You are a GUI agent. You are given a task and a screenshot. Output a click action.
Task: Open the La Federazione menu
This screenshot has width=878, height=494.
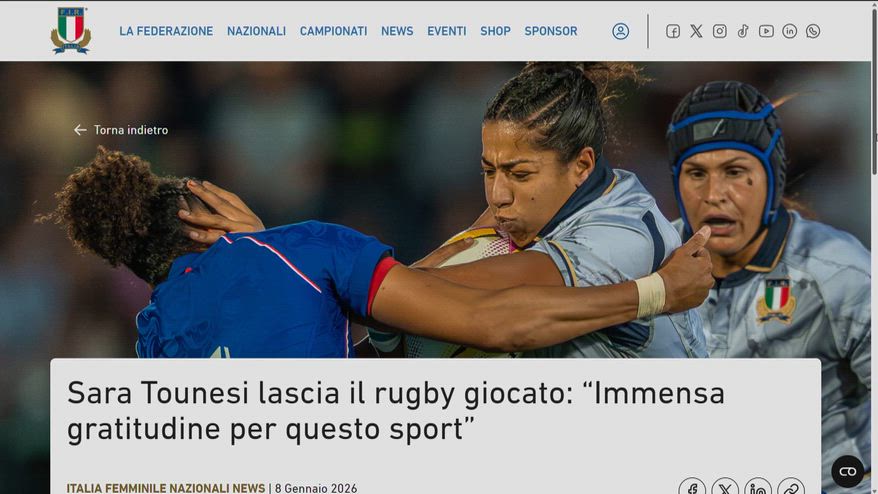[x=166, y=31]
